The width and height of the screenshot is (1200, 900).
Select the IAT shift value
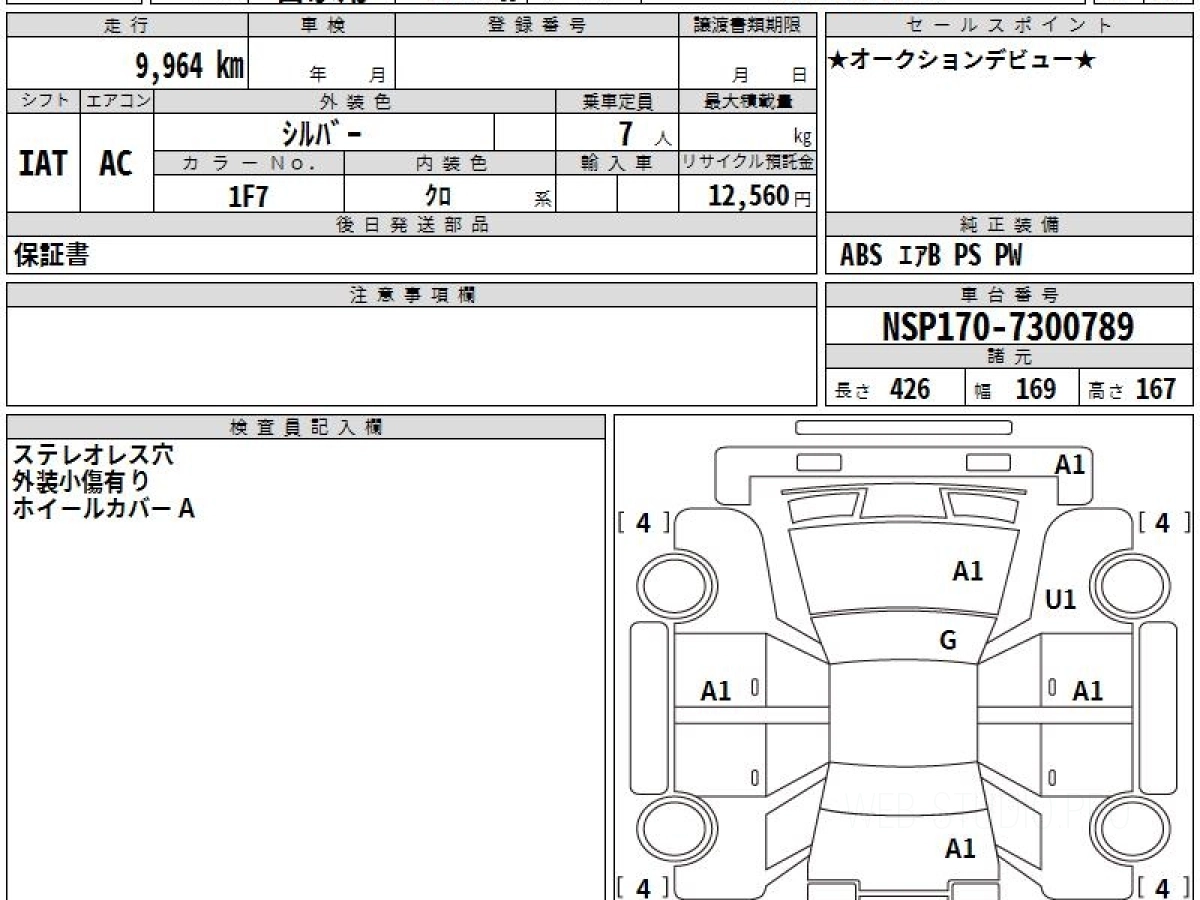pos(43,163)
